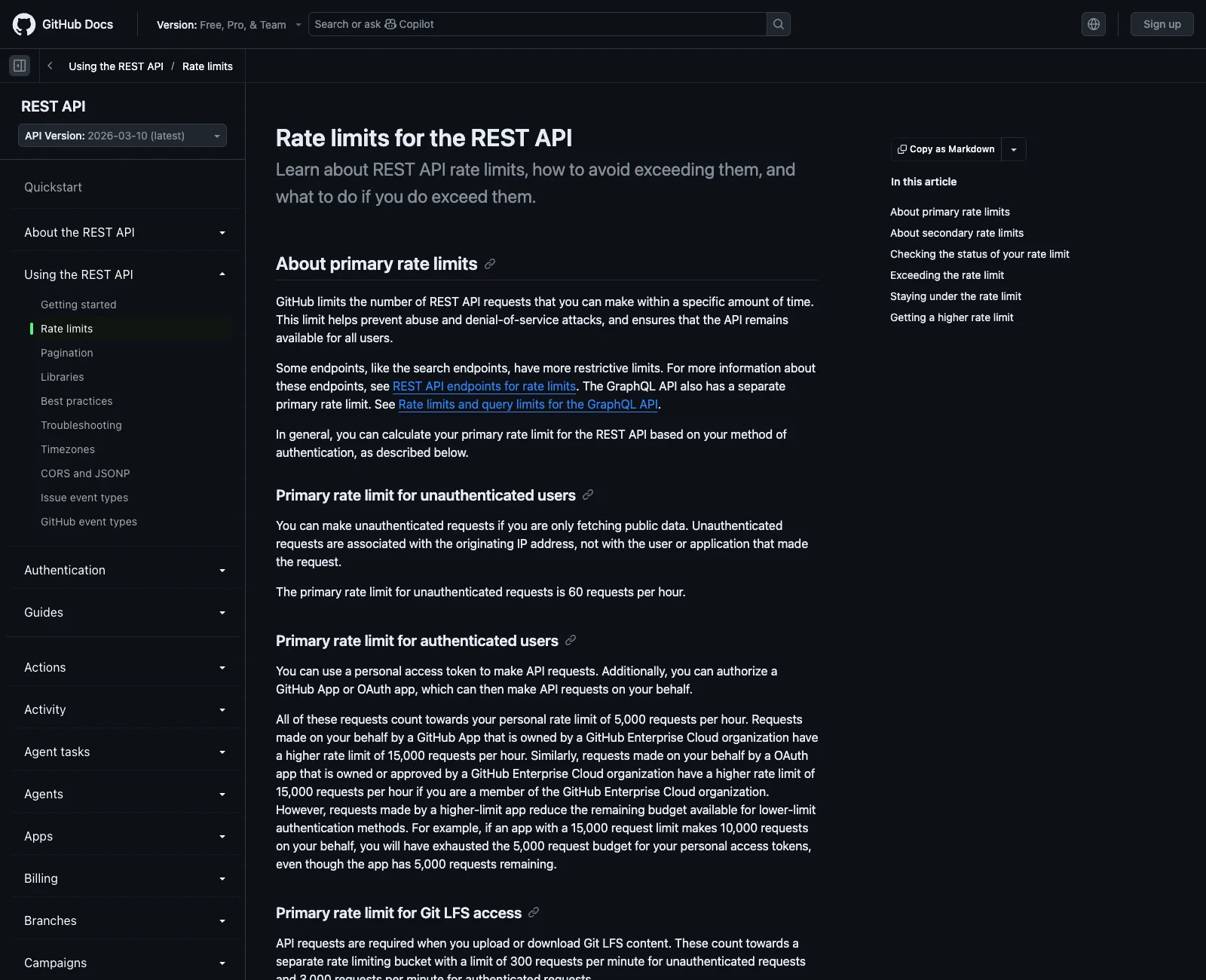Viewport: 1206px width, 980px height.
Task: Expand the Authentication section
Action: click(x=124, y=570)
